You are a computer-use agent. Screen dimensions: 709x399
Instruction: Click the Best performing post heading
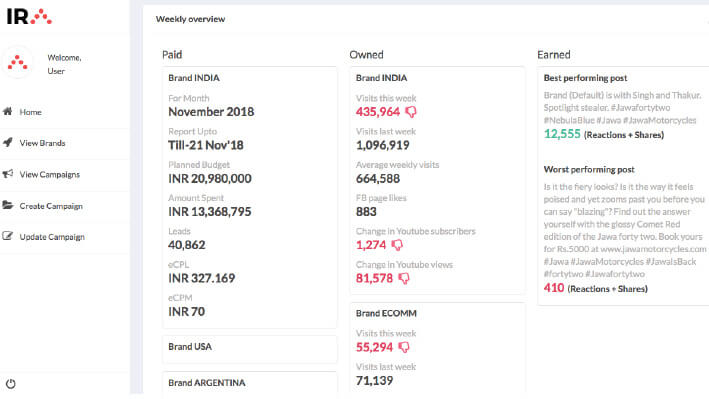(x=585, y=78)
